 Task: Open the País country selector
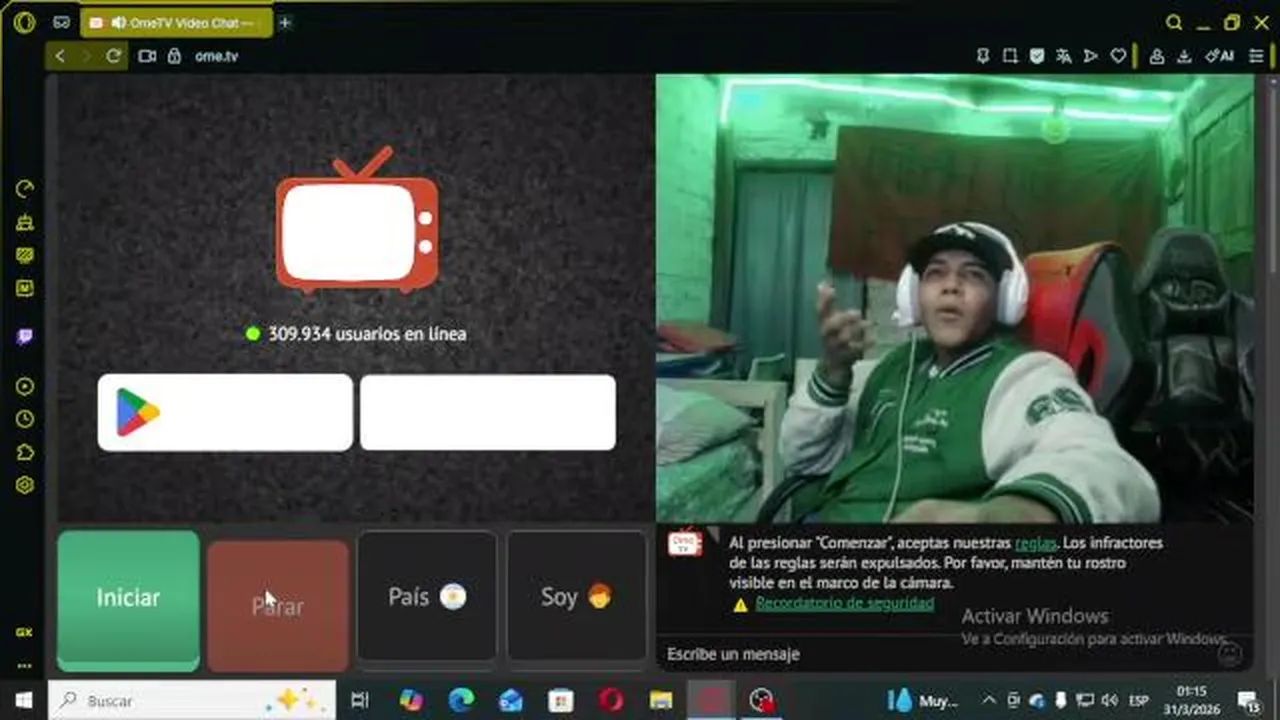pos(427,598)
